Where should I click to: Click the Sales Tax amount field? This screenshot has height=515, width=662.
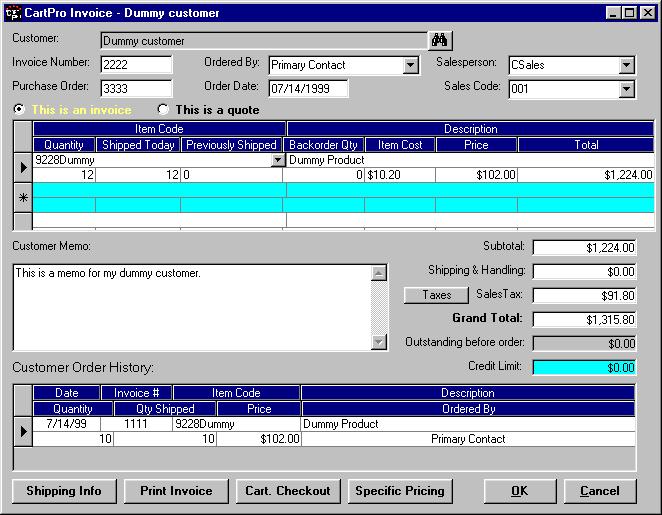(584, 295)
